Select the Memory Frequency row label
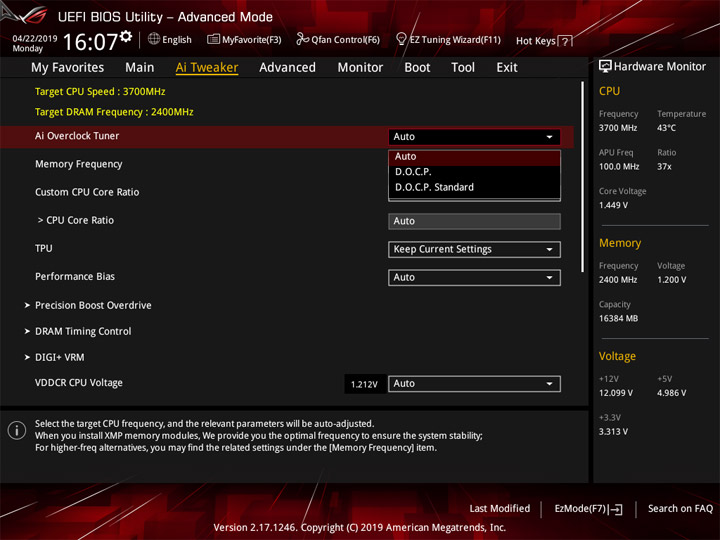The image size is (720, 540). [x=79, y=164]
